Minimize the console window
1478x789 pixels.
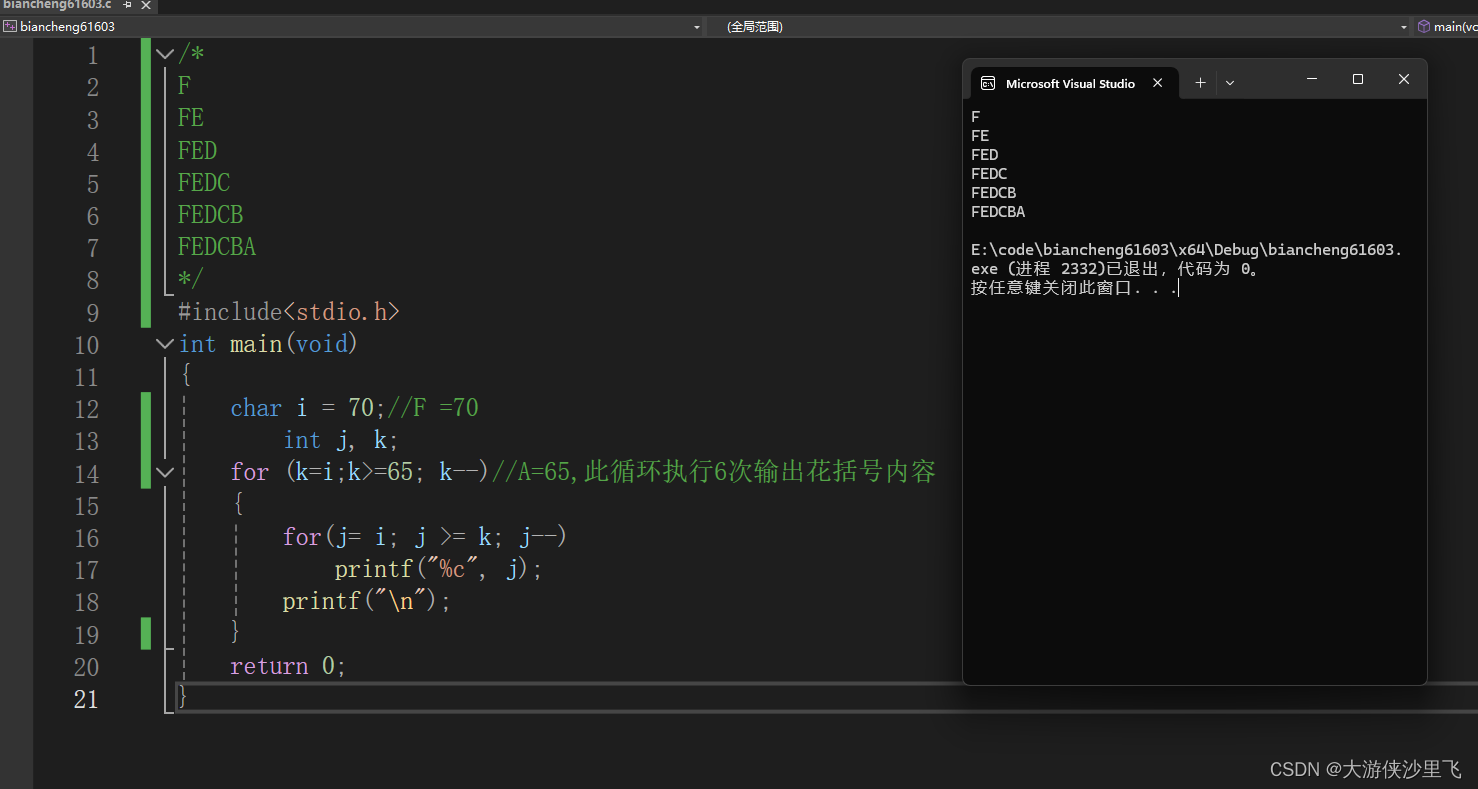tap(1312, 79)
